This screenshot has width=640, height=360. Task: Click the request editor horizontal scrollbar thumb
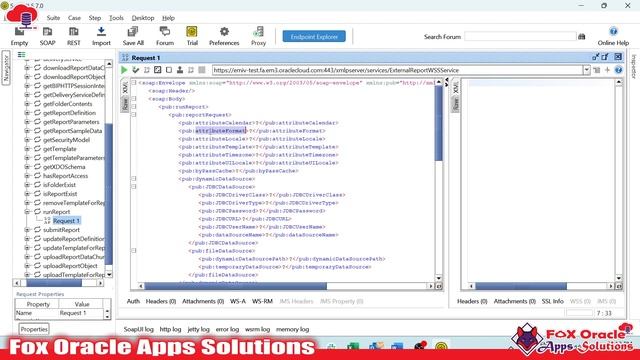[x=236, y=286]
